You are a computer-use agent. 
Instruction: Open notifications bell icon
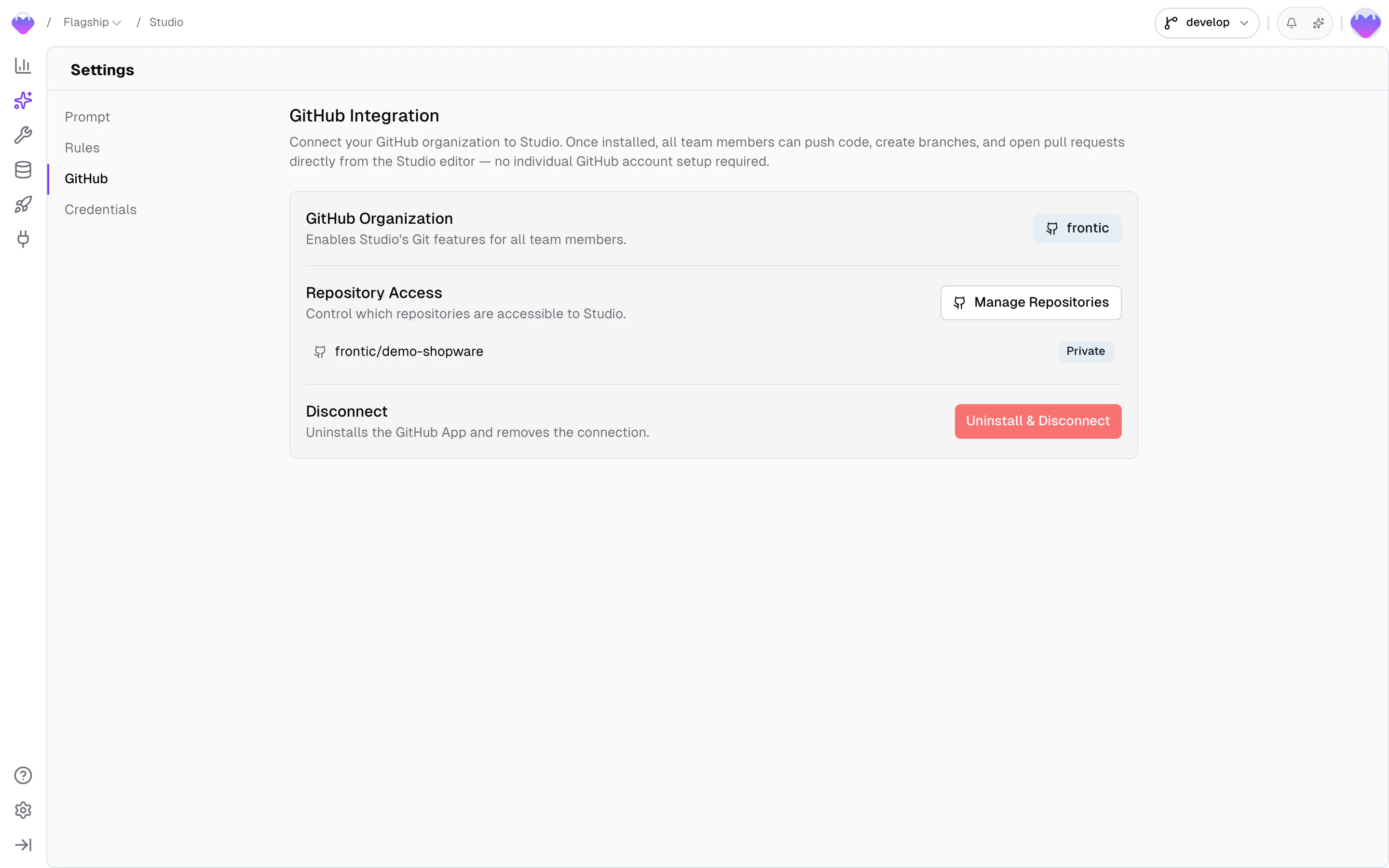[1292, 23]
